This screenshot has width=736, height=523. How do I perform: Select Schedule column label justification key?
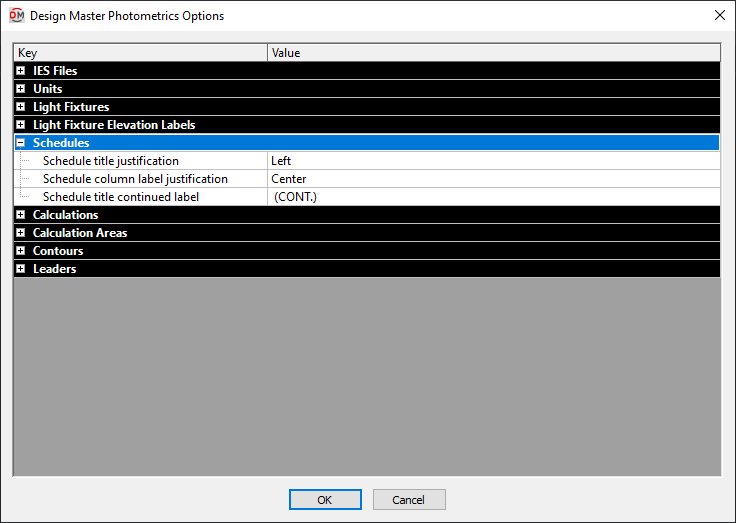[135, 179]
